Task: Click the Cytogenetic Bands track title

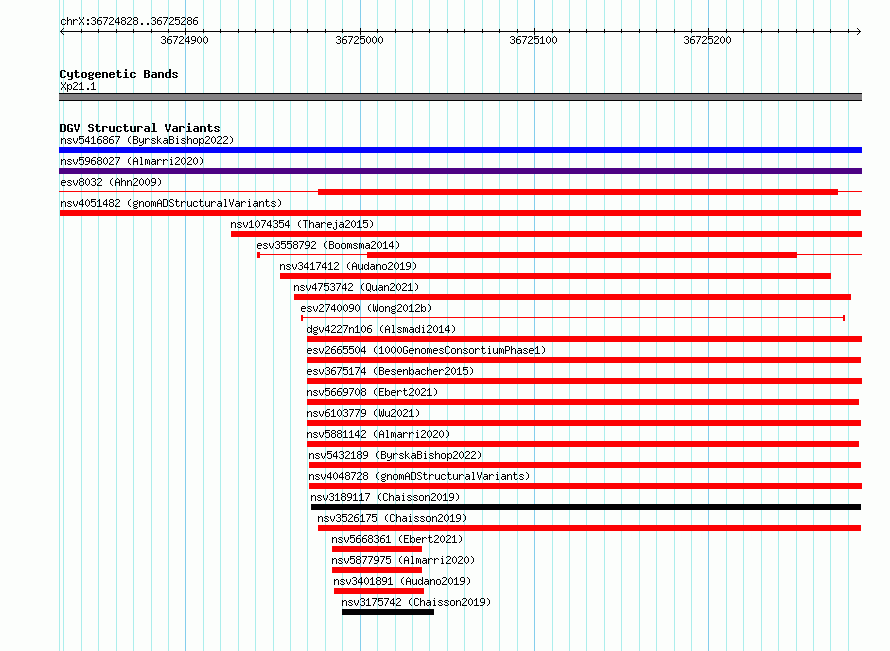Action: (x=119, y=74)
